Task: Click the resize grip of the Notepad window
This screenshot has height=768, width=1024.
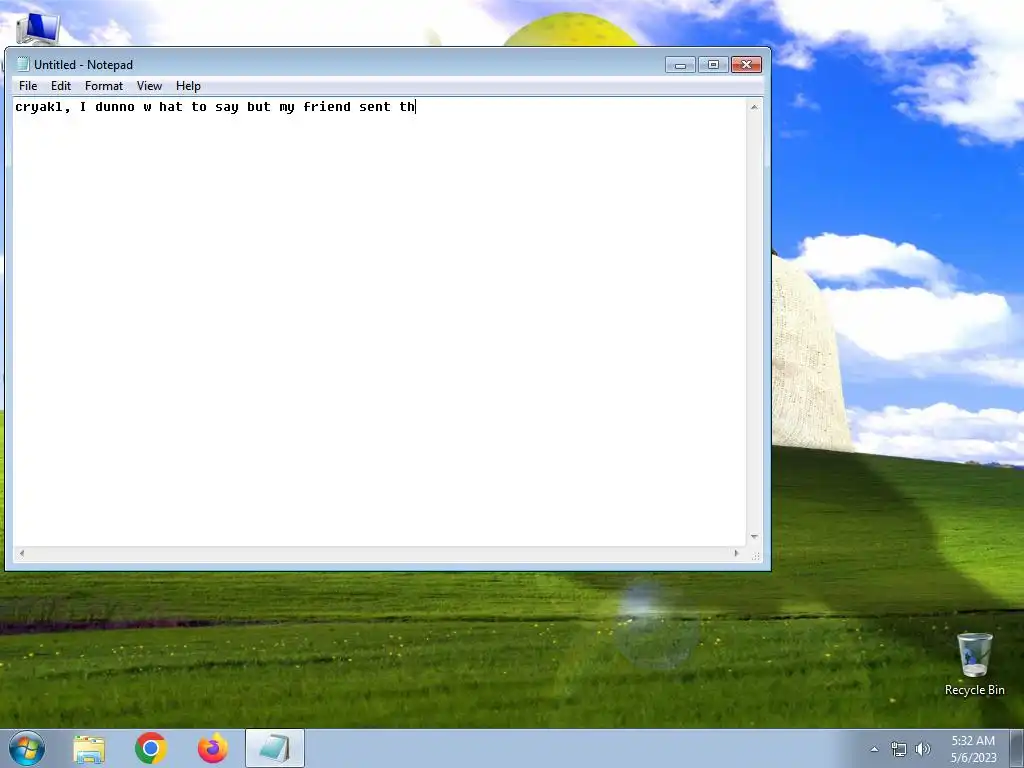Action: (x=756, y=556)
